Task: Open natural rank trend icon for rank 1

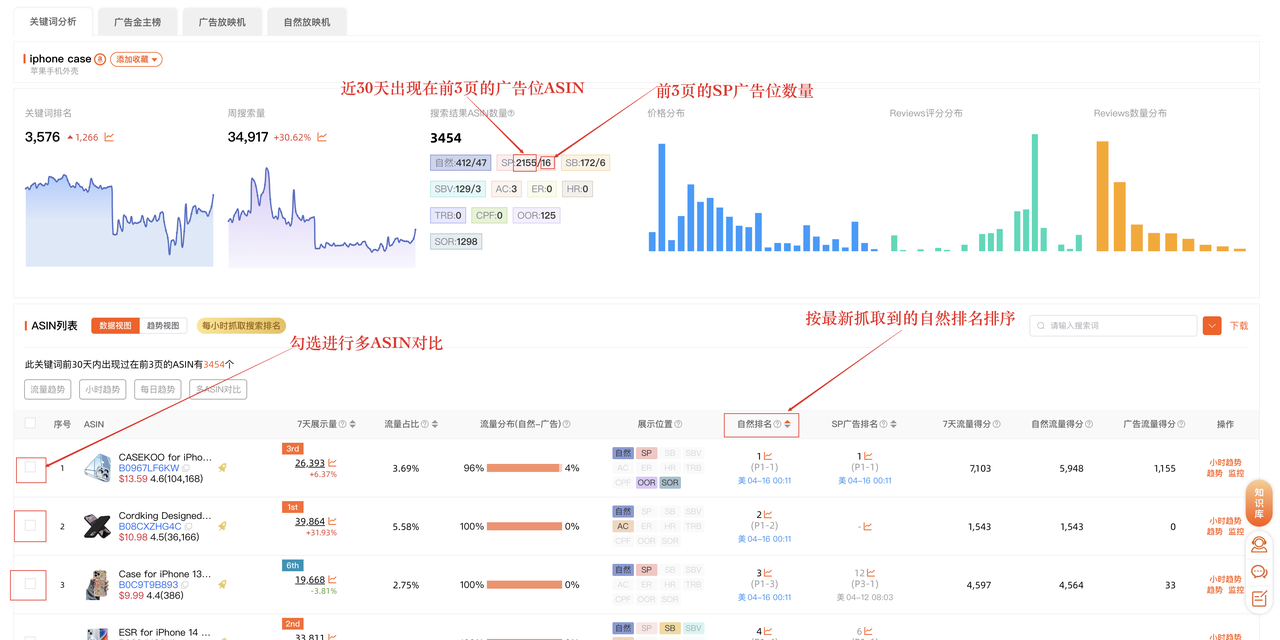Action: point(768,456)
